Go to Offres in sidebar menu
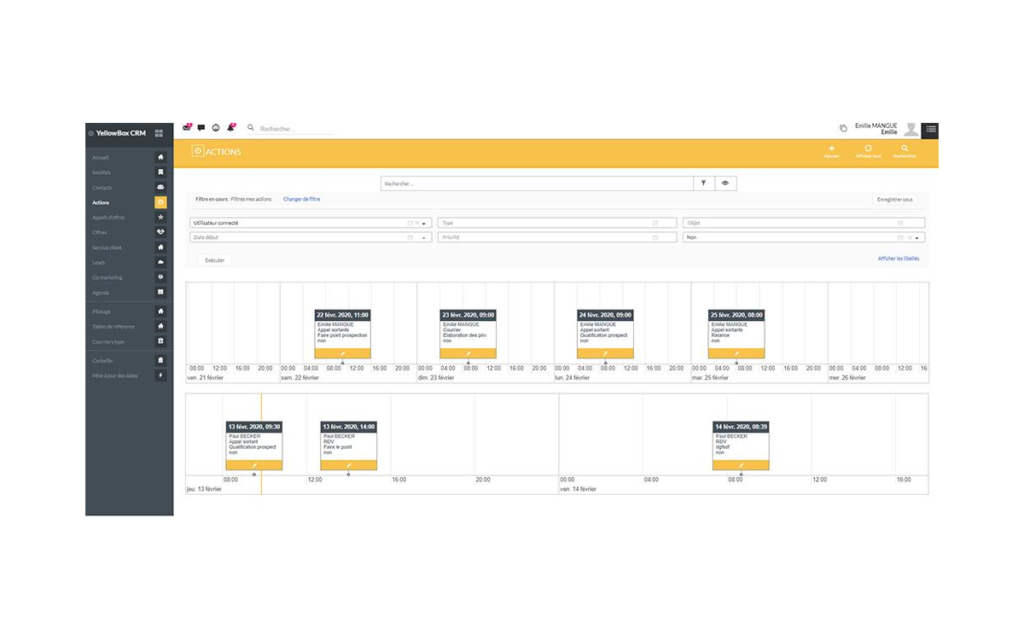This screenshot has width=1024, height=640. coord(99,232)
